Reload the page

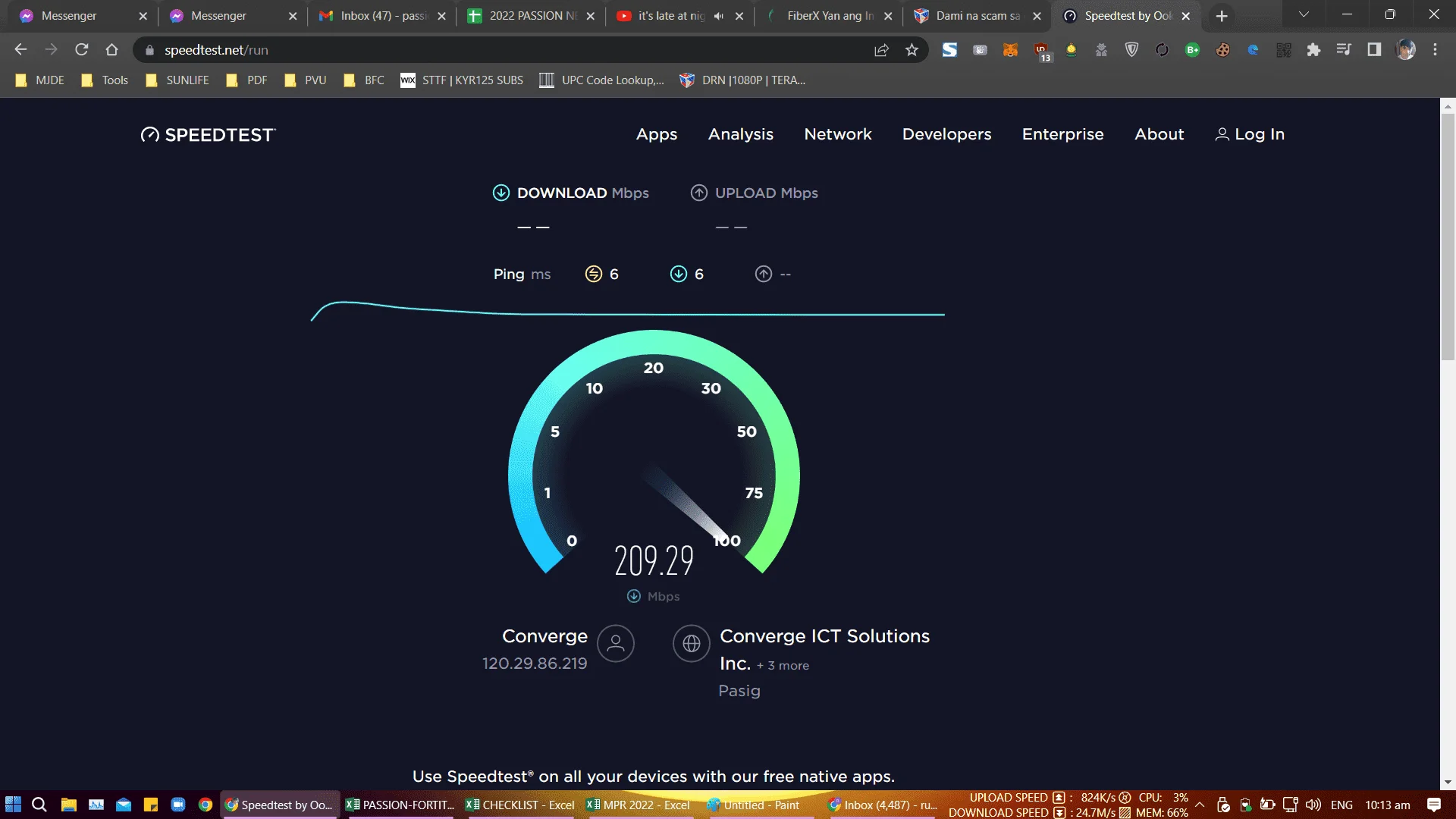(82, 50)
